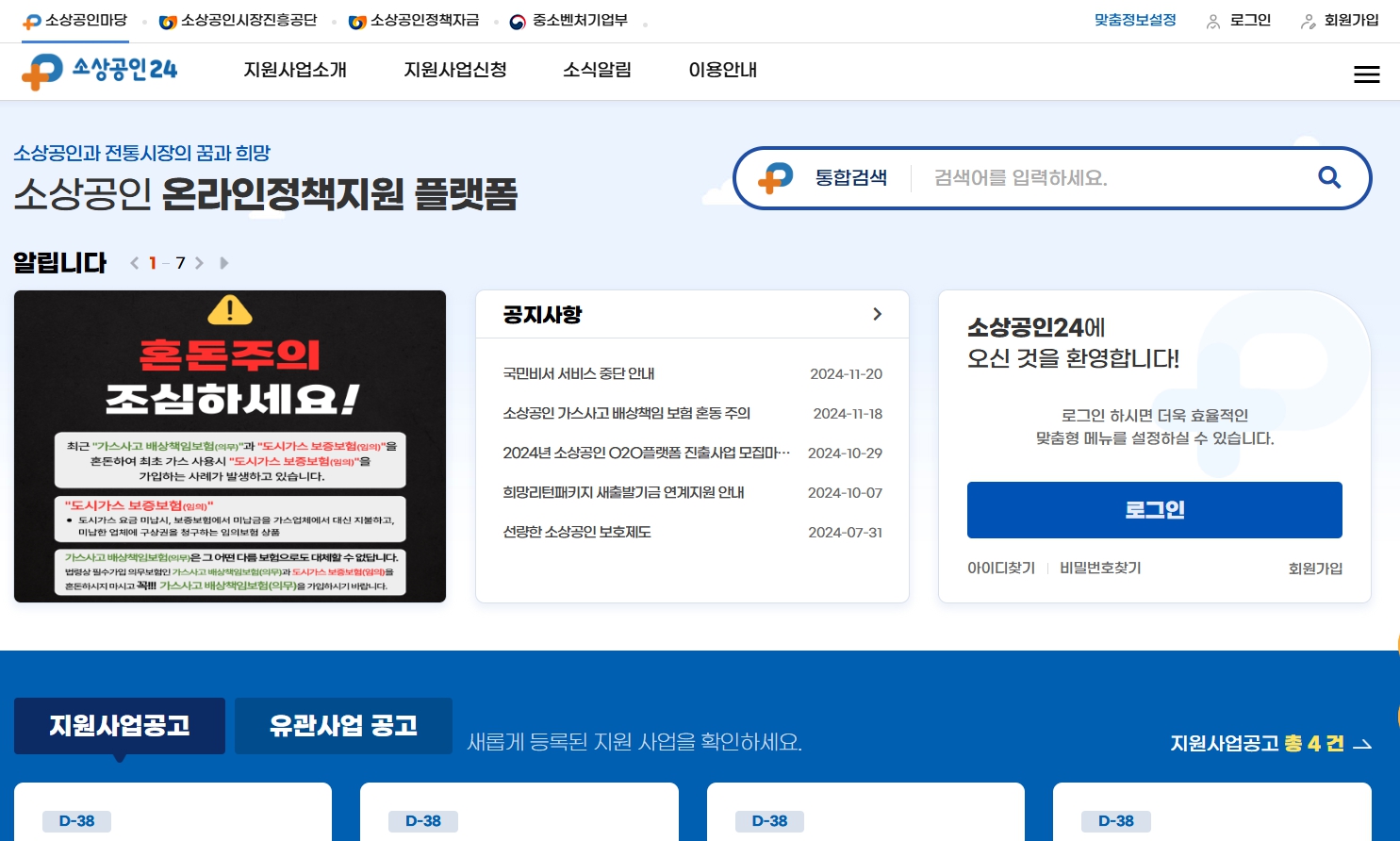This screenshot has width=1400, height=841.
Task: Open the 국민비서 서비스 중단 안내 notice
Action: (x=580, y=373)
